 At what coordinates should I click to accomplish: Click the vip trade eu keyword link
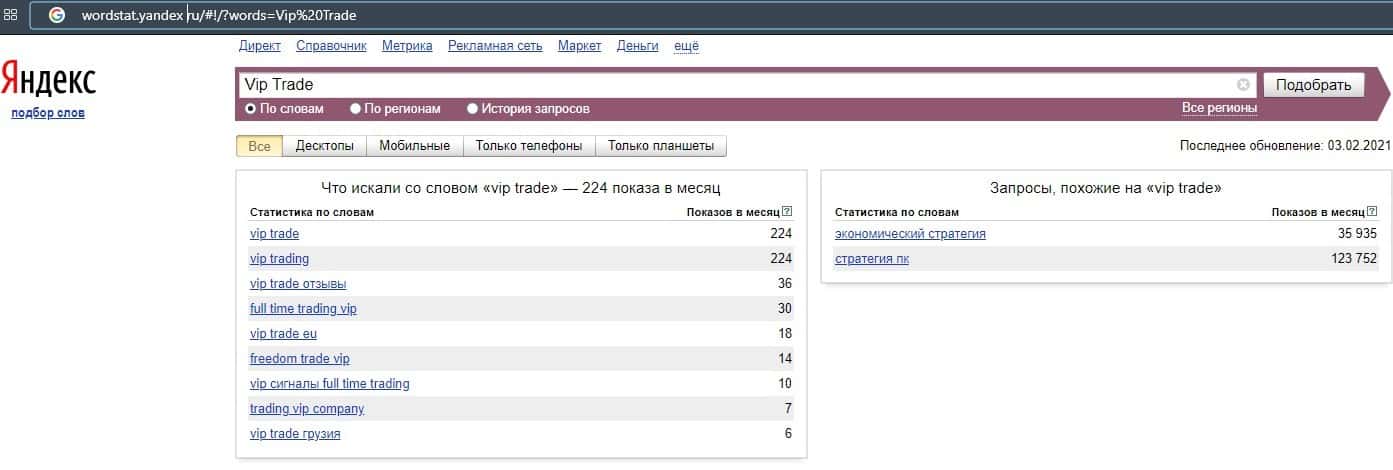pyautogui.click(x=283, y=334)
